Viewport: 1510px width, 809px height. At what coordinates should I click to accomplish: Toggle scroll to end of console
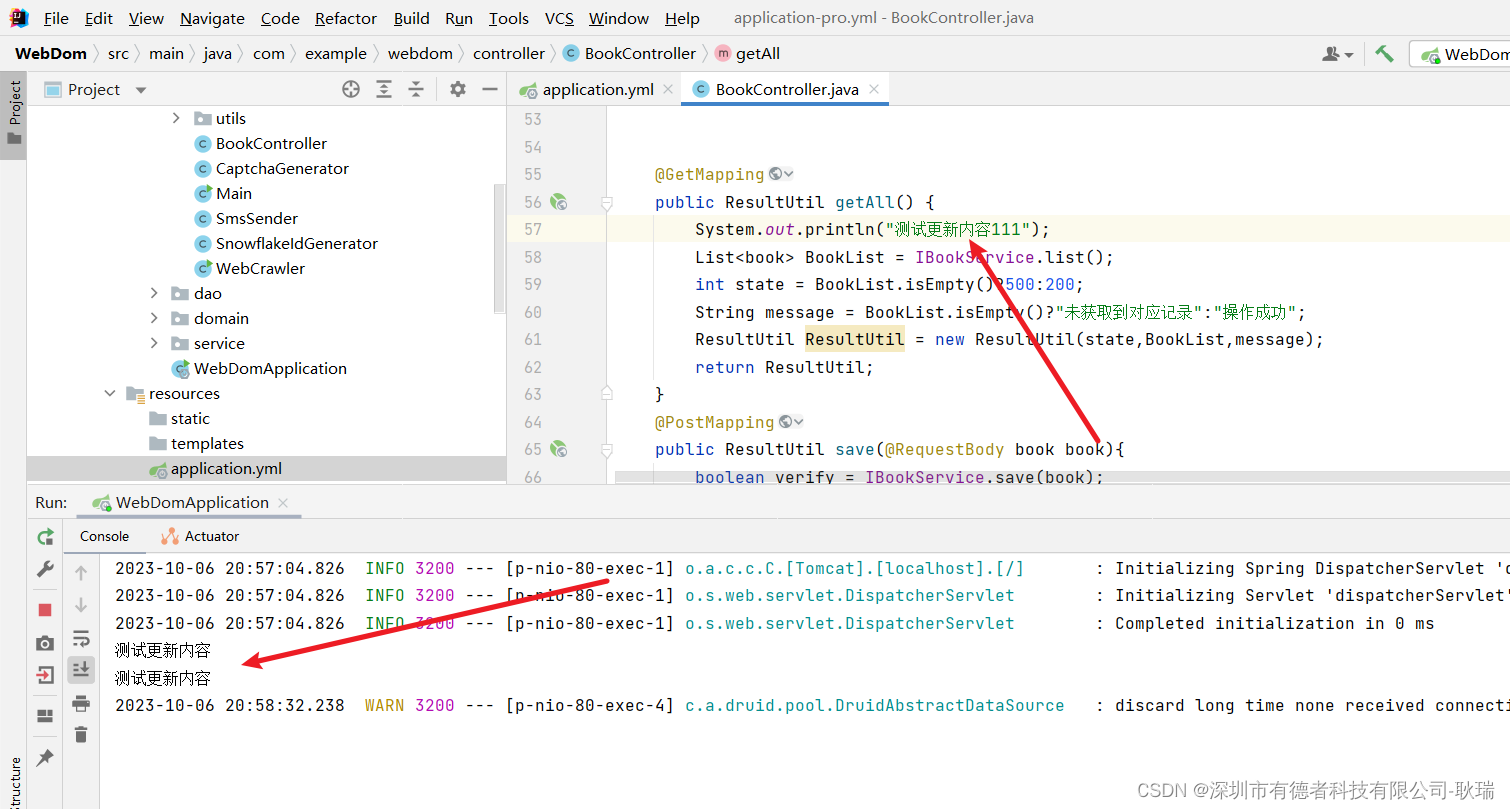81,669
